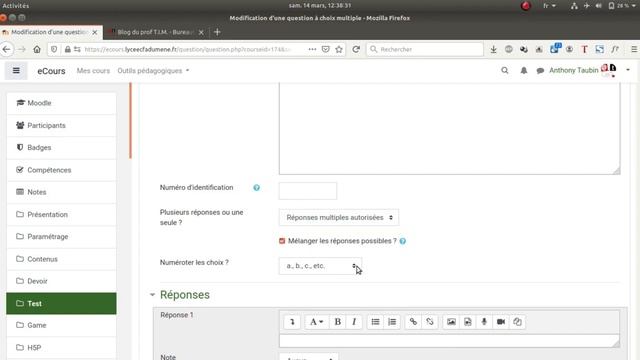Apply bold in Réponse 1 editor
The width and height of the screenshot is (640, 360).
tap(338, 322)
